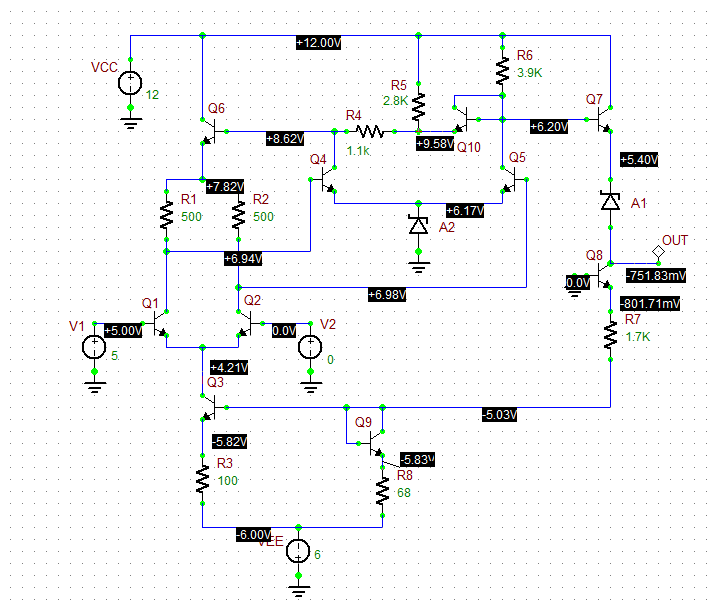Click resistor R4 1.1k symbol
This screenshot has height=609, width=722.
pos(370,132)
